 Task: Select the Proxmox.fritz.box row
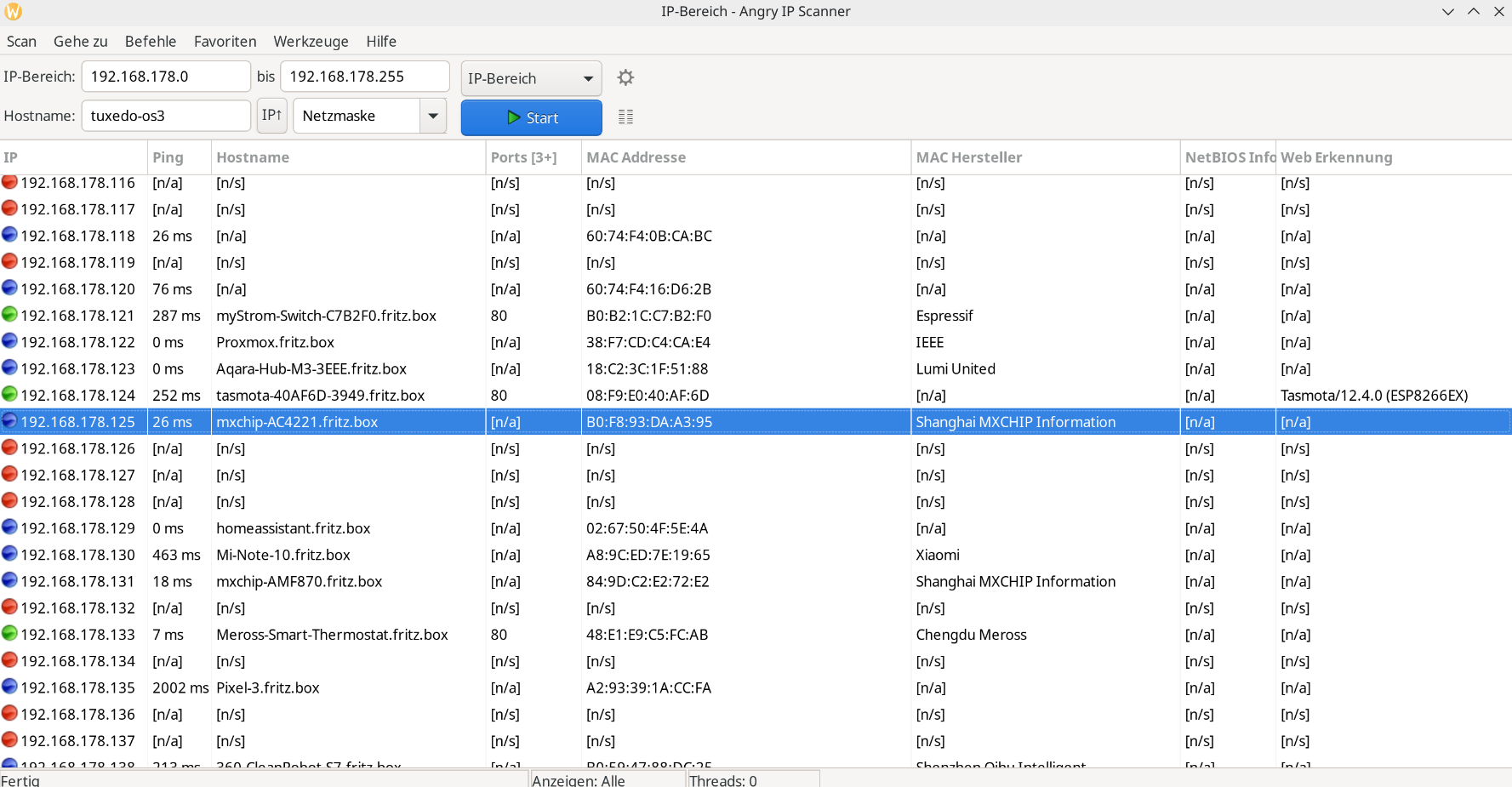(275, 342)
